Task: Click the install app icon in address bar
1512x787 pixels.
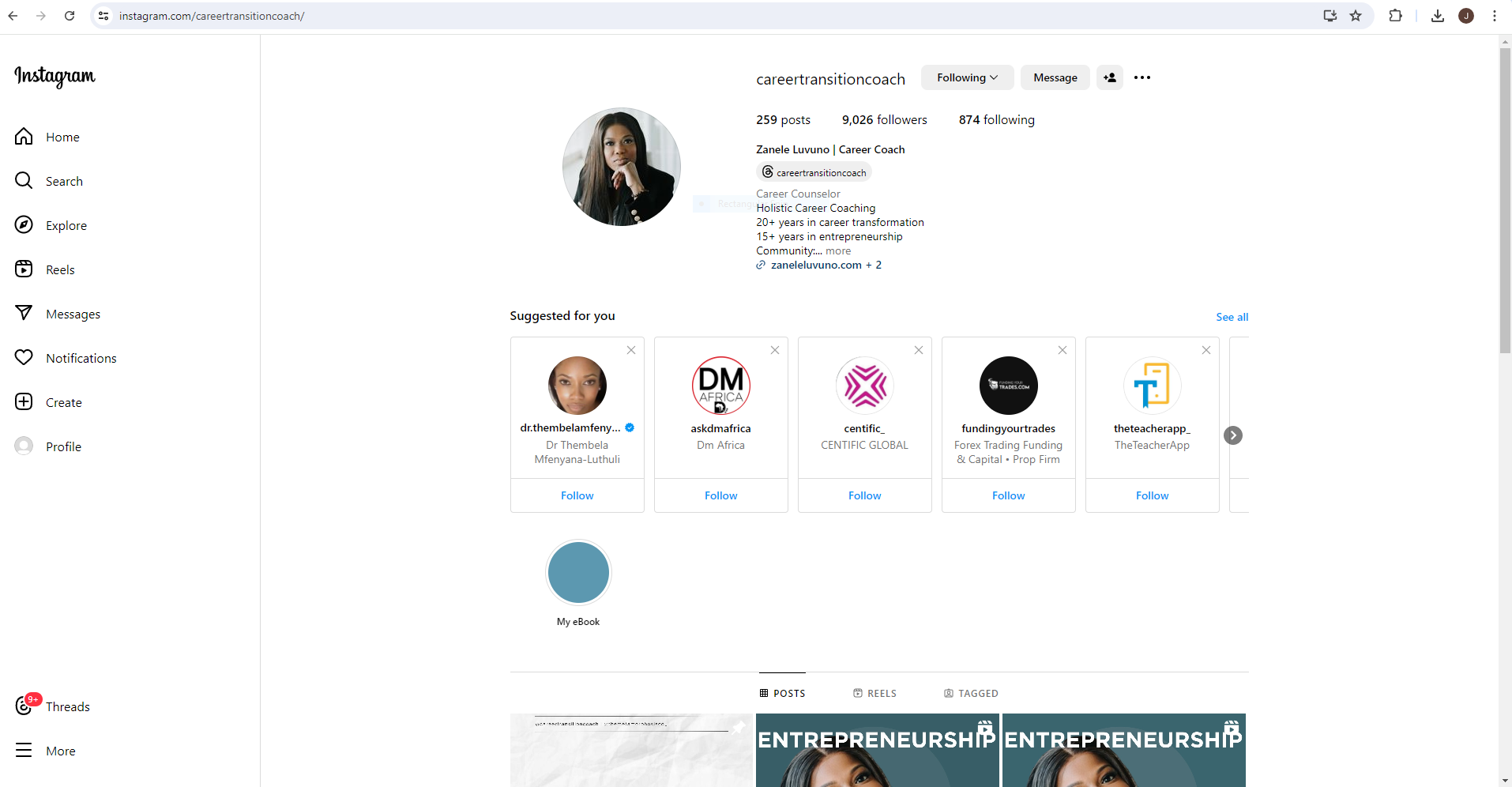Action: [x=1330, y=16]
